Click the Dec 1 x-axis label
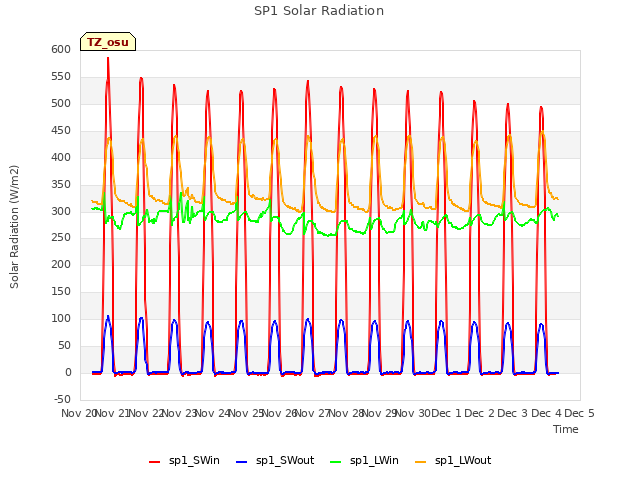This screenshot has width=640, height=480. click(446, 413)
